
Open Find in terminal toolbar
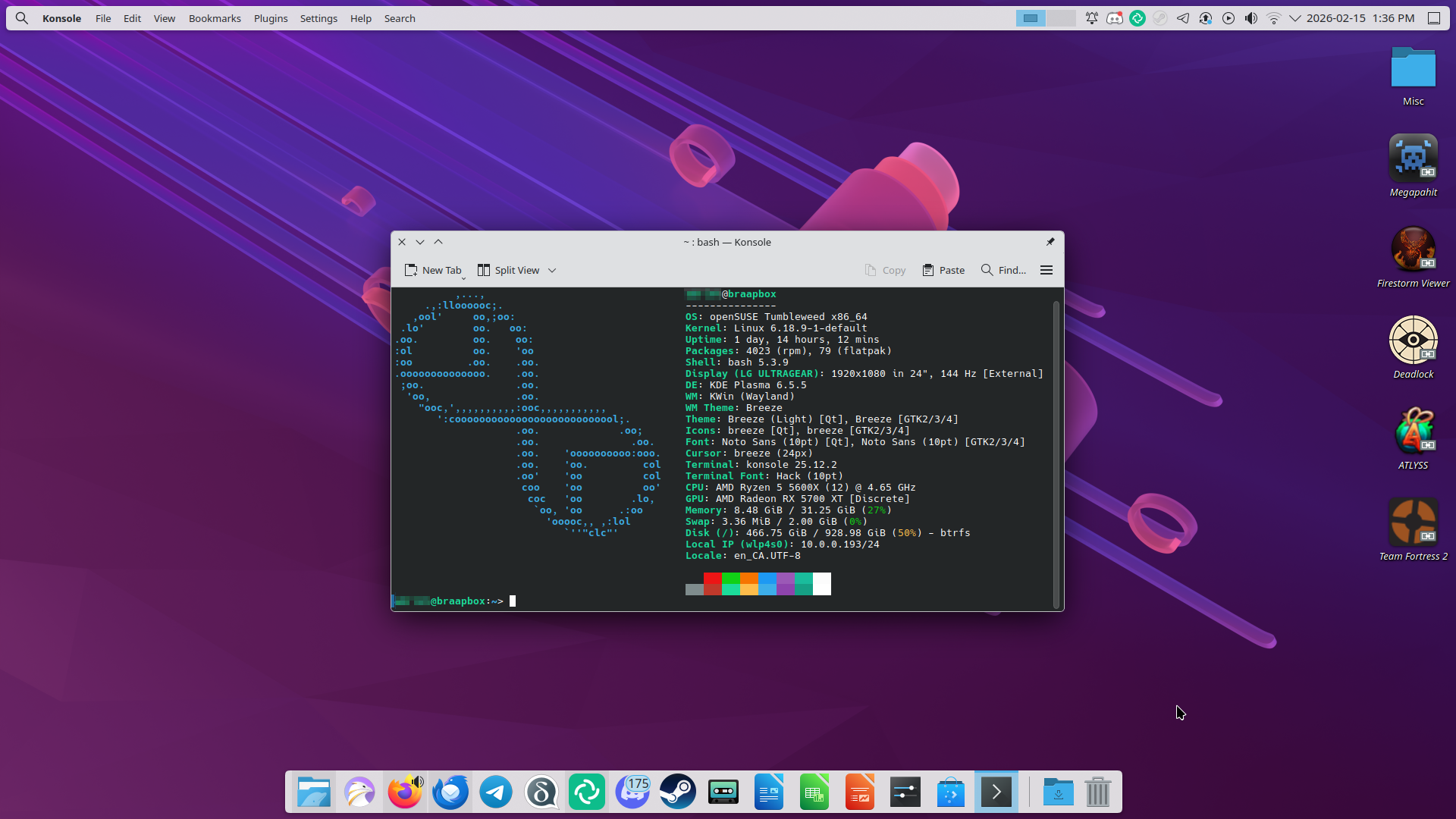pos(1003,270)
